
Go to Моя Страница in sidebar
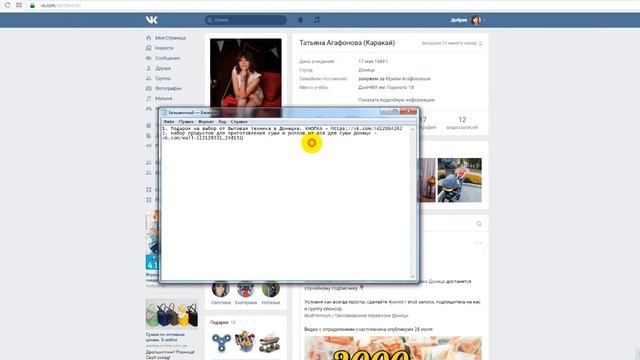[170, 38]
